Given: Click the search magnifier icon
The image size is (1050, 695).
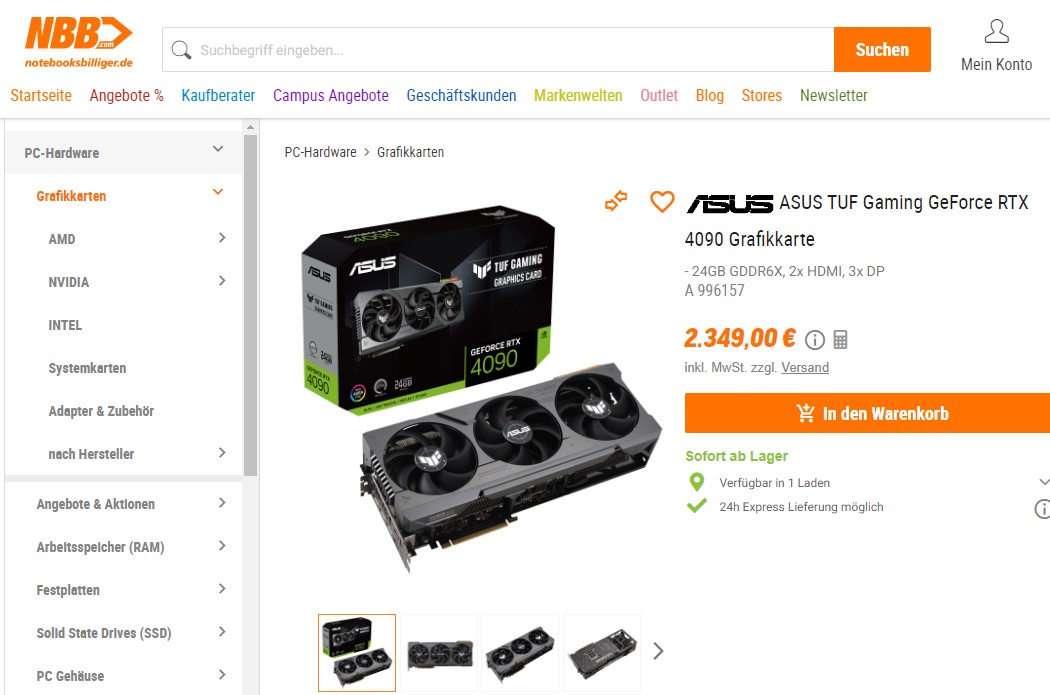Looking at the screenshot, I should (x=181, y=50).
